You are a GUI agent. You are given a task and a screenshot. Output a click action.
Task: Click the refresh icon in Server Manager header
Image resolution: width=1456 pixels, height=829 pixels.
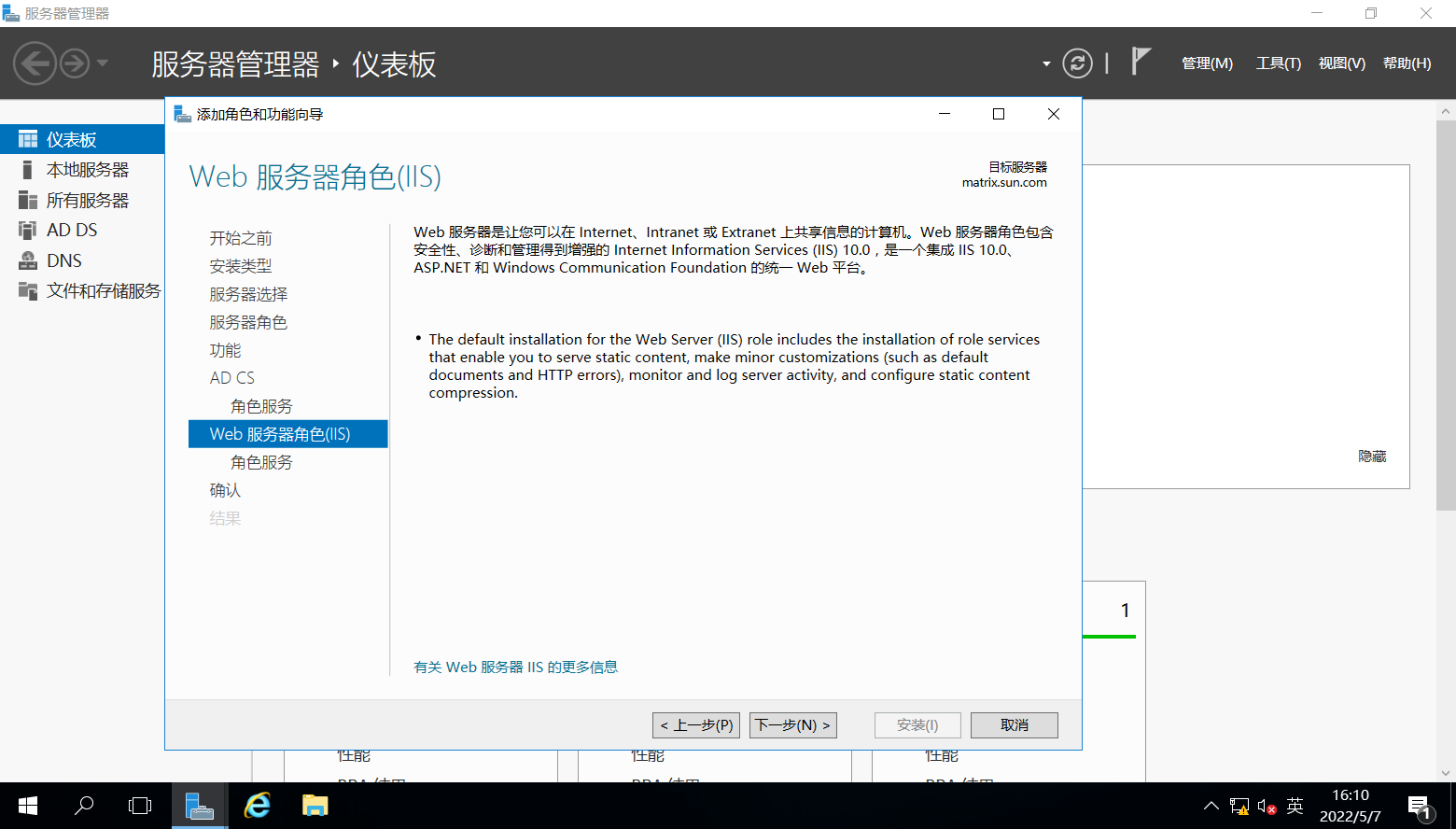tap(1078, 63)
